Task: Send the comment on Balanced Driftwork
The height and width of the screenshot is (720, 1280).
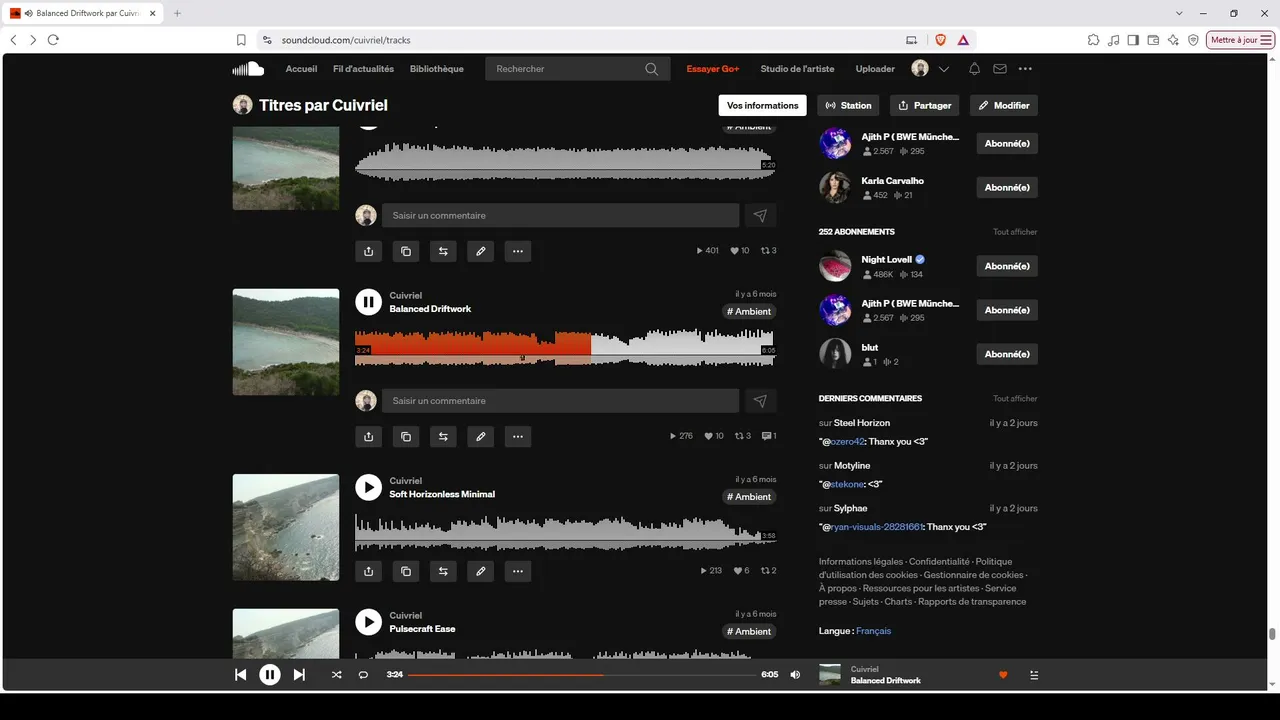Action: (x=760, y=401)
